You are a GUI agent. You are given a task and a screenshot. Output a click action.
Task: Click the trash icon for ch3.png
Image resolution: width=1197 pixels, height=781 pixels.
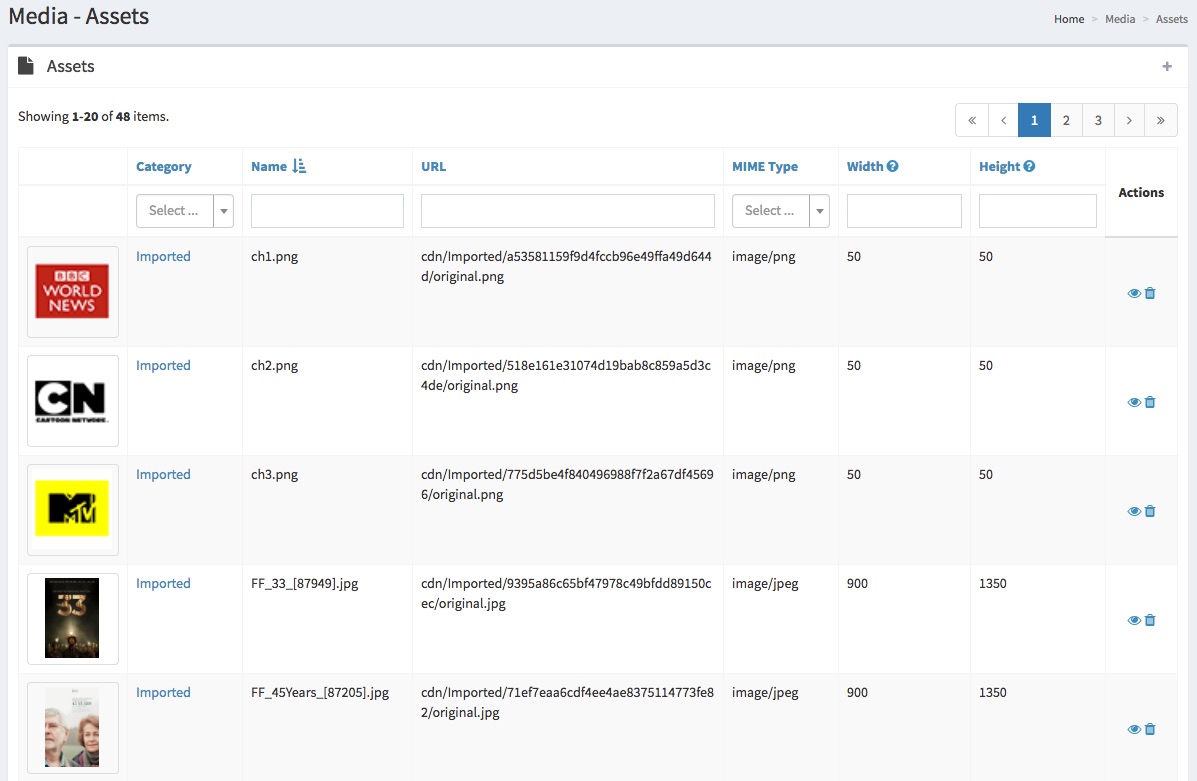[1150, 511]
